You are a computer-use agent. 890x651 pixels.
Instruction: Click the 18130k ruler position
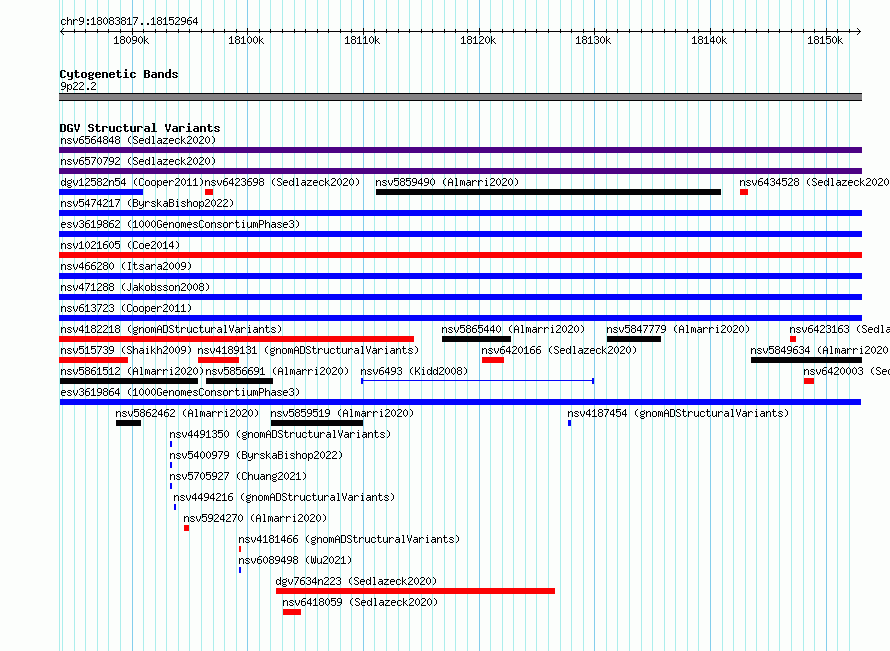pos(593,40)
